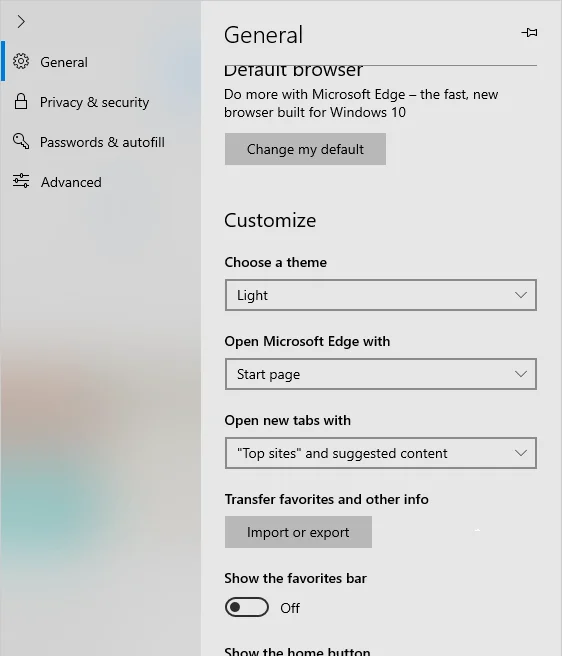
Task: Click the 'Do more with Microsoft Edge' description text
Action: tap(361, 103)
